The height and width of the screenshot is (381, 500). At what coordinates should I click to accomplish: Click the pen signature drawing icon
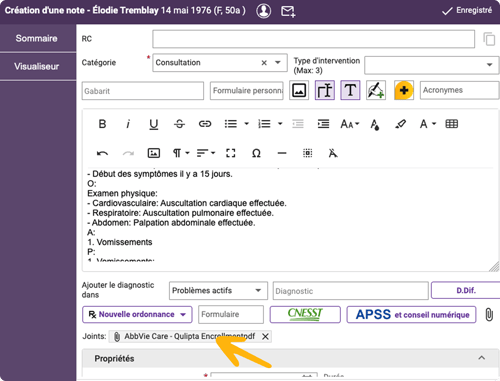click(x=376, y=90)
